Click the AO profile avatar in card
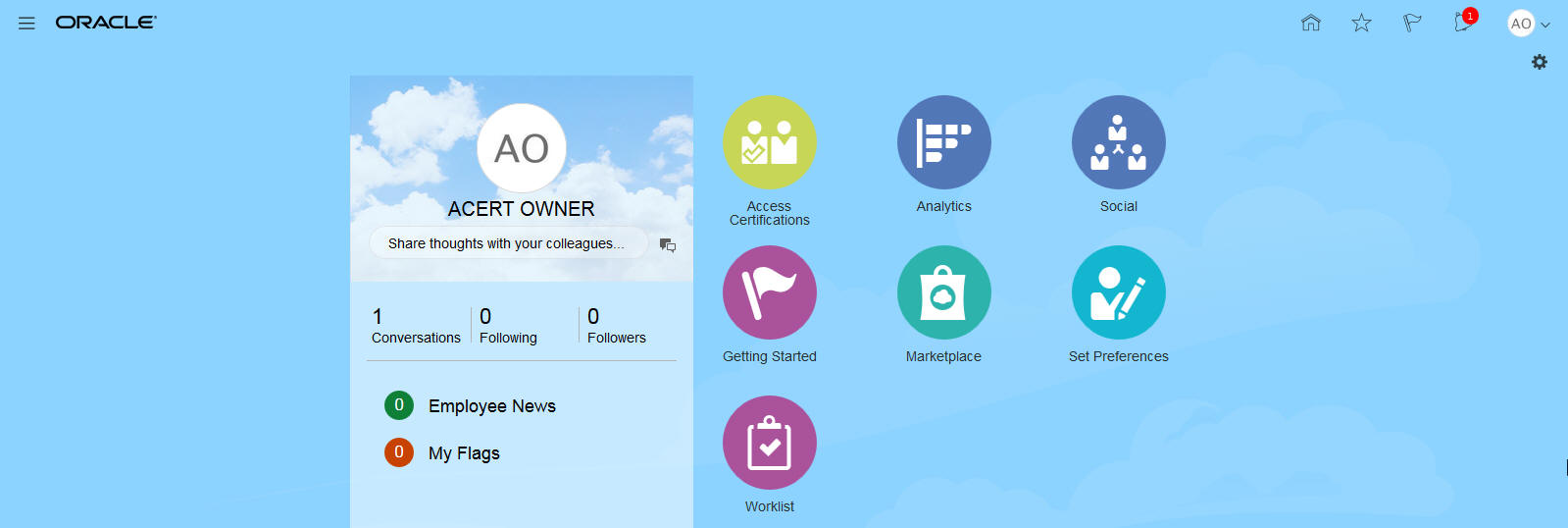This screenshot has height=528, width=1568. [522, 148]
